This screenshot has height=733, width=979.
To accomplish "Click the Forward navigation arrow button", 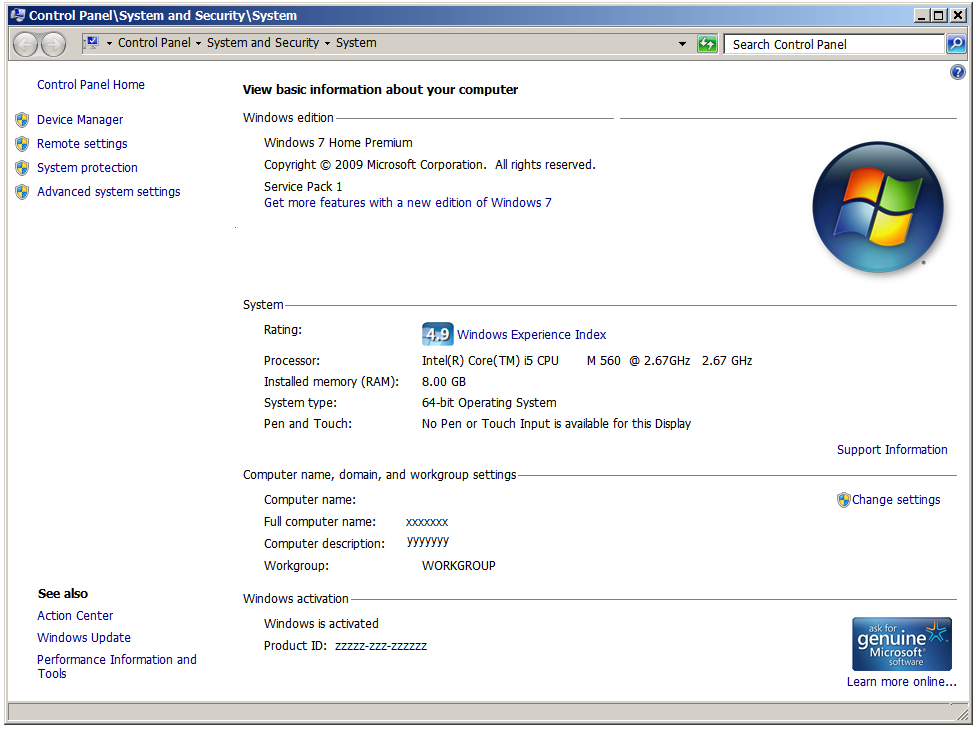I will point(53,44).
